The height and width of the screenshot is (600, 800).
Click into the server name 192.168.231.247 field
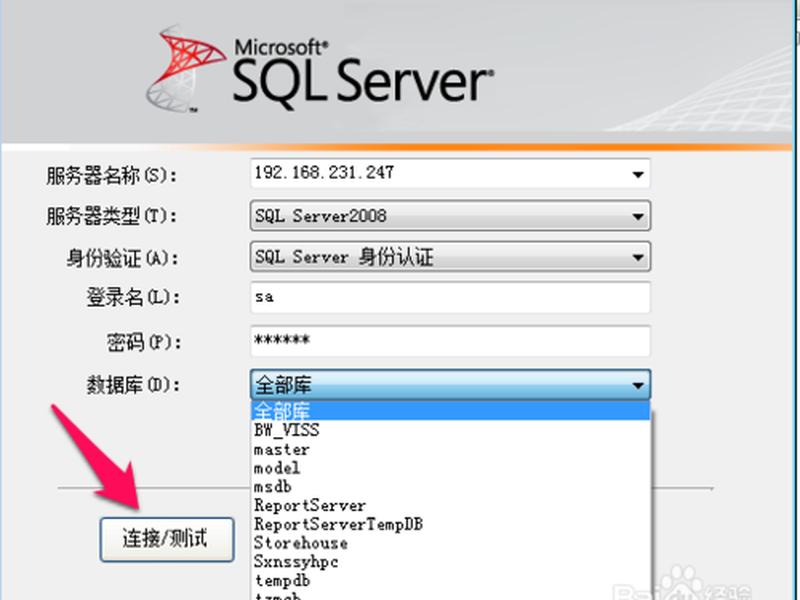coord(451,174)
